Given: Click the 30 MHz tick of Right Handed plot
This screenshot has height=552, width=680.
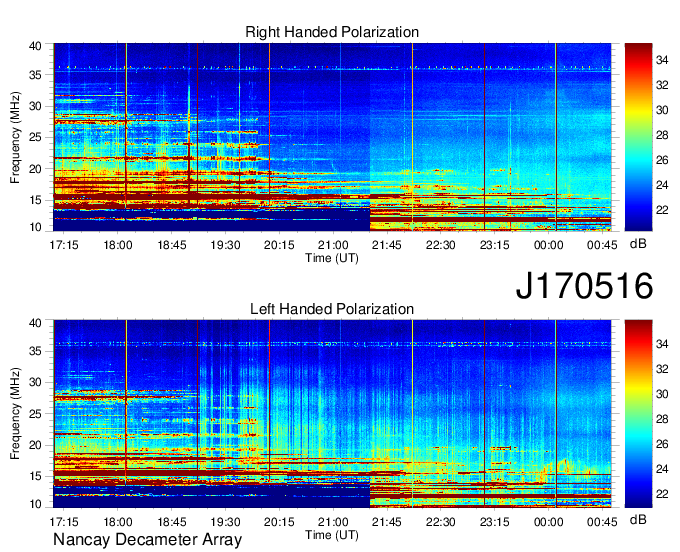Looking at the screenshot, I should pyautogui.click(x=35, y=106).
